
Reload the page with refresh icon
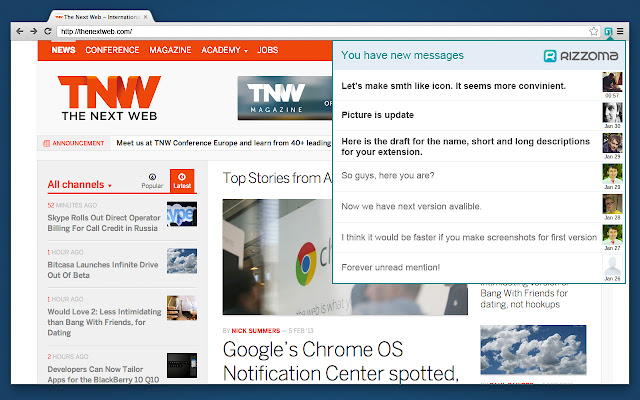47,31
